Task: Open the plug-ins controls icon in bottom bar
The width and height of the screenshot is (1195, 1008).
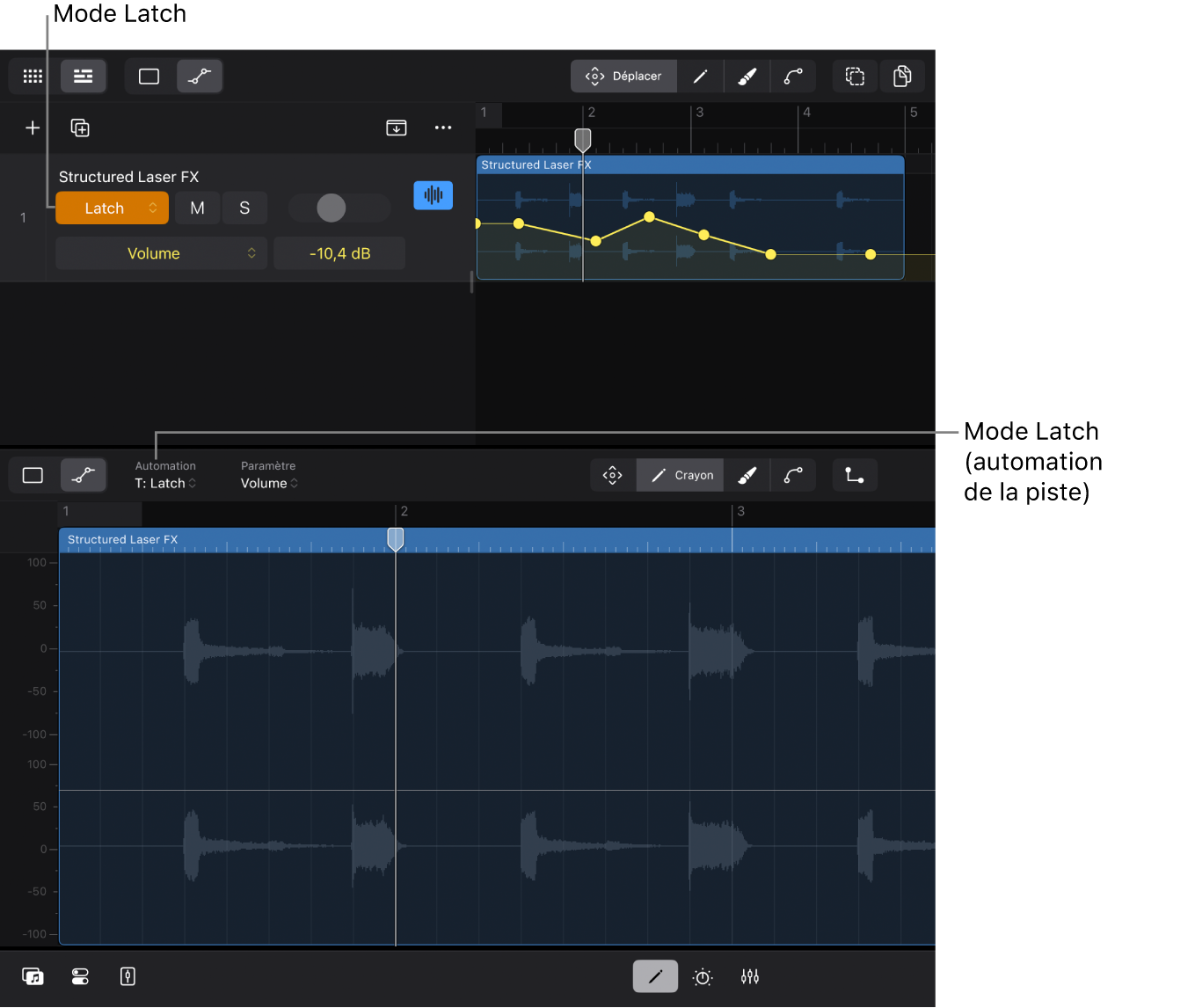Action: [x=80, y=976]
